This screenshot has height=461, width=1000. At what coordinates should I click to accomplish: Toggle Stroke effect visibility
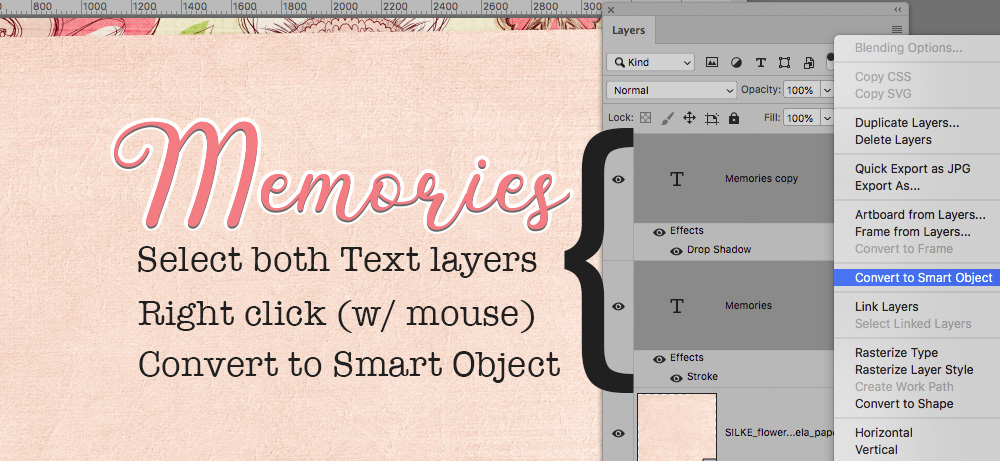[676, 378]
